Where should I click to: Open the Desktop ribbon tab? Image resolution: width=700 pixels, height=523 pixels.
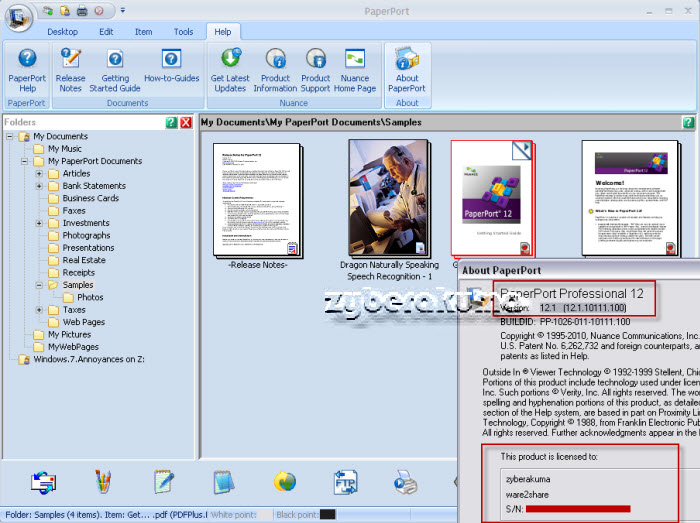[62, 32]
